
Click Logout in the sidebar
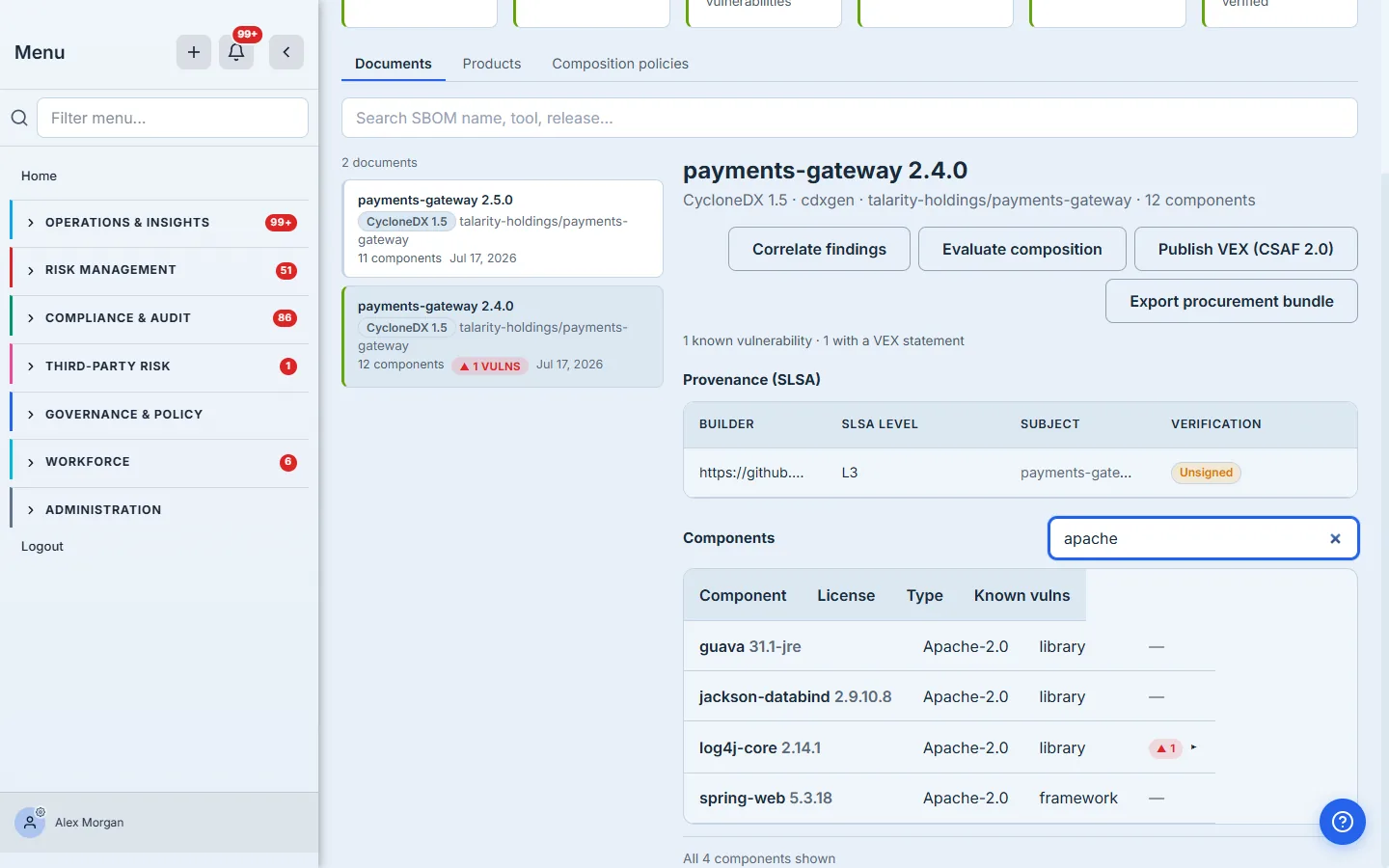[x=42, y=546]
